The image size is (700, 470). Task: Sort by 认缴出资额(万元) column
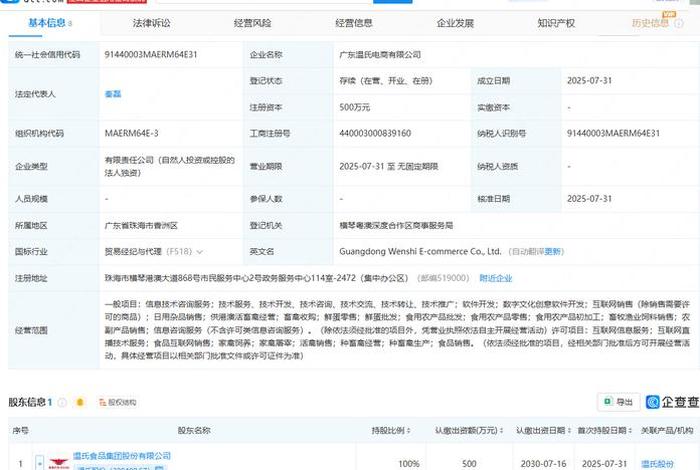point(469,430)
